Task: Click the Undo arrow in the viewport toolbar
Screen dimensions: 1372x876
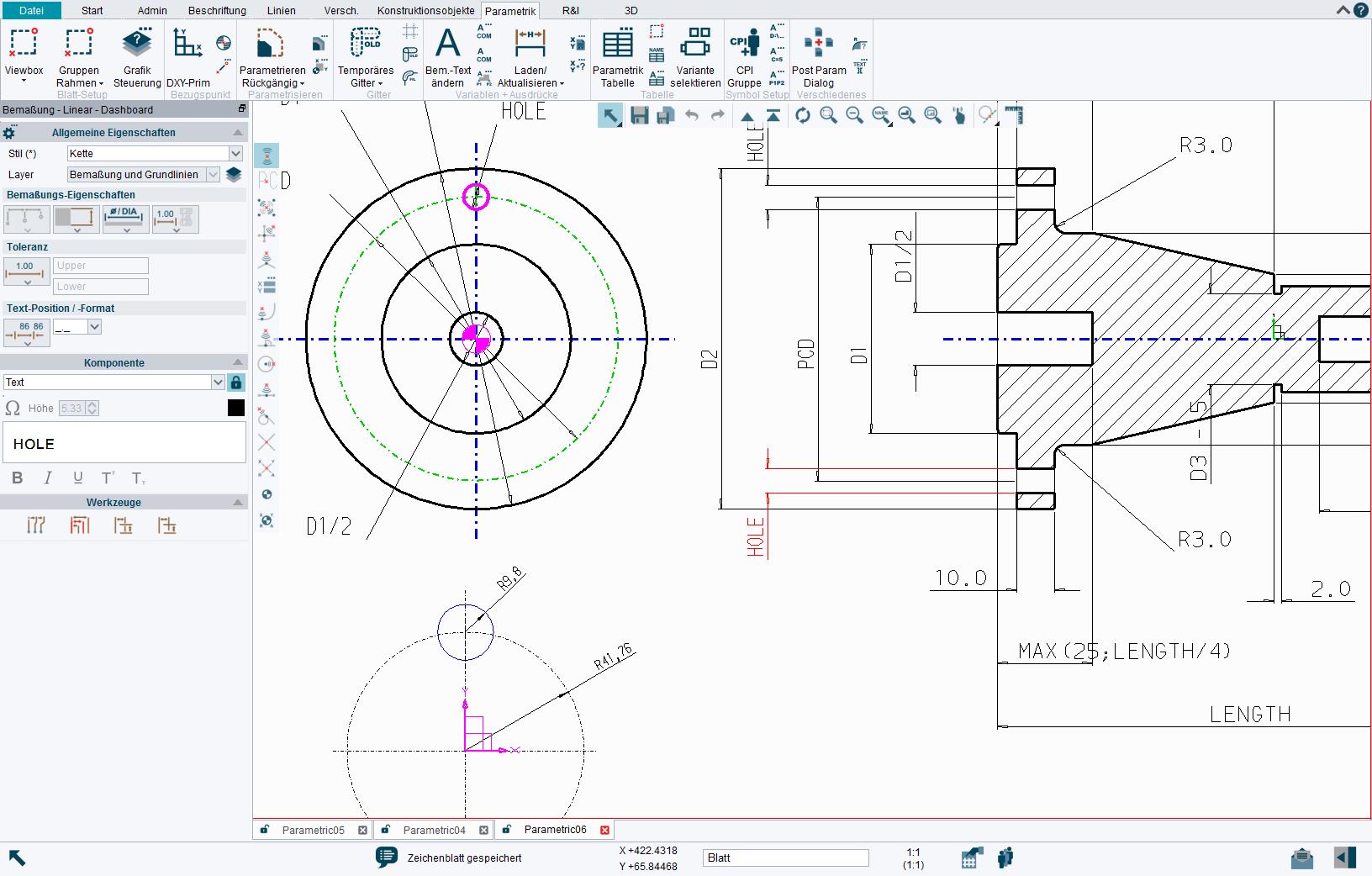Action: click(692, 115)
